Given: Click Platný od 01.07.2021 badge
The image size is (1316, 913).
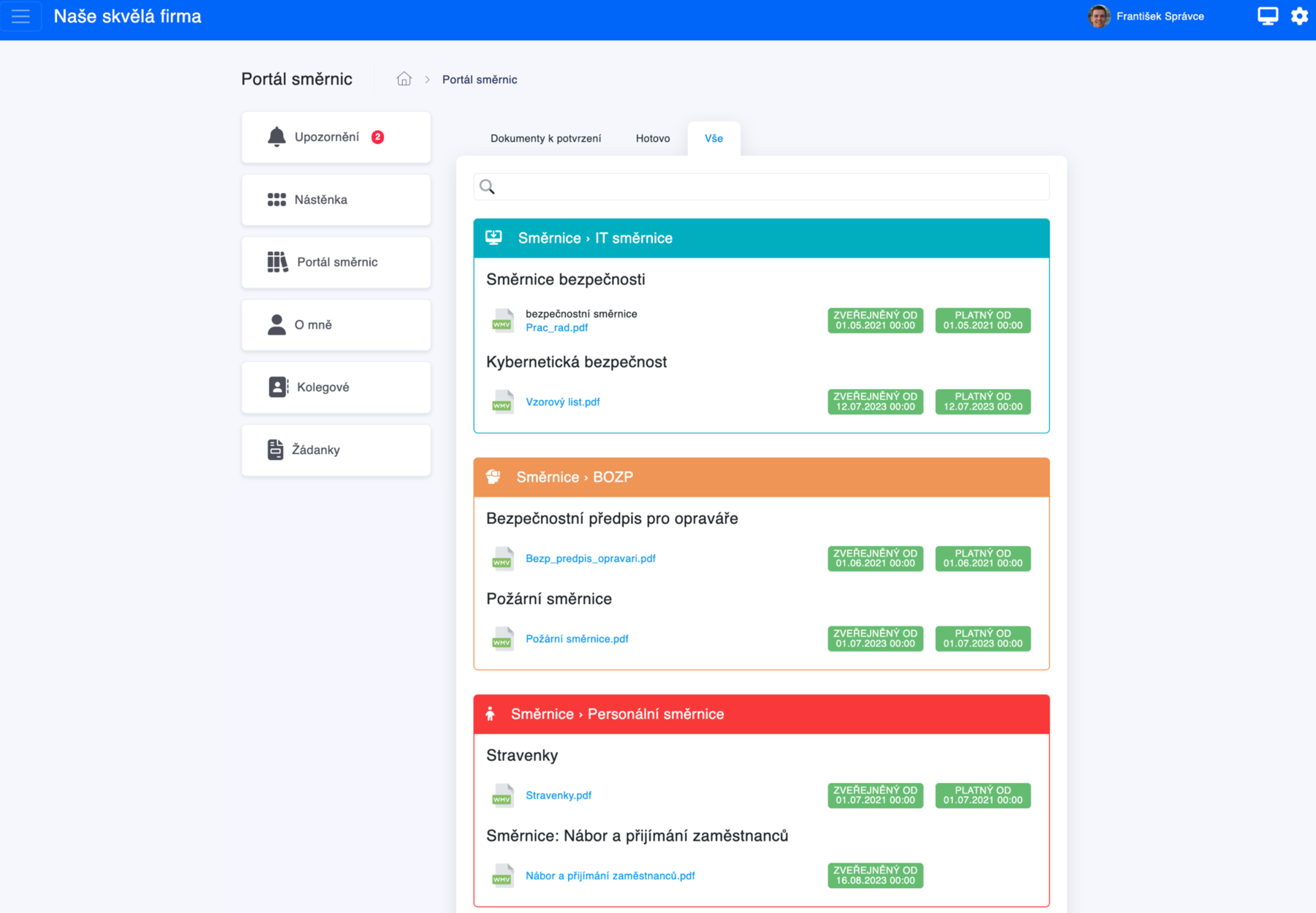Looking at the screenshot, I should 983,795.
